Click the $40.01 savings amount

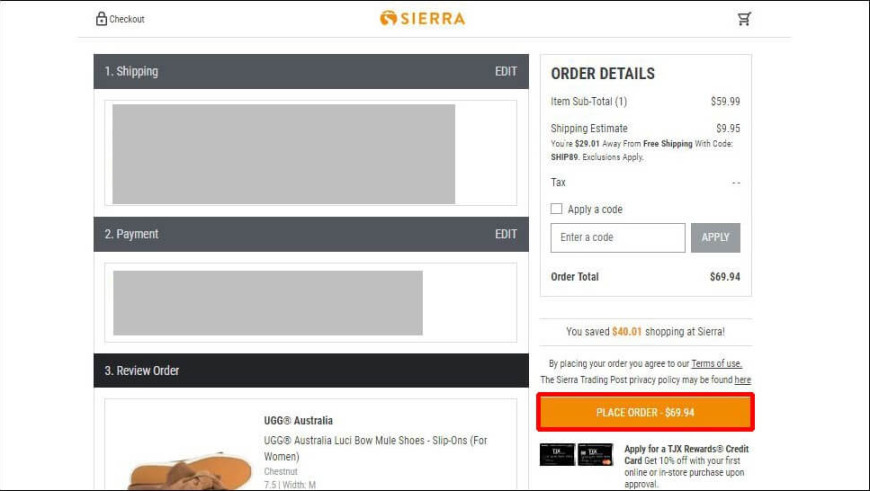click(x=626, y=332)
